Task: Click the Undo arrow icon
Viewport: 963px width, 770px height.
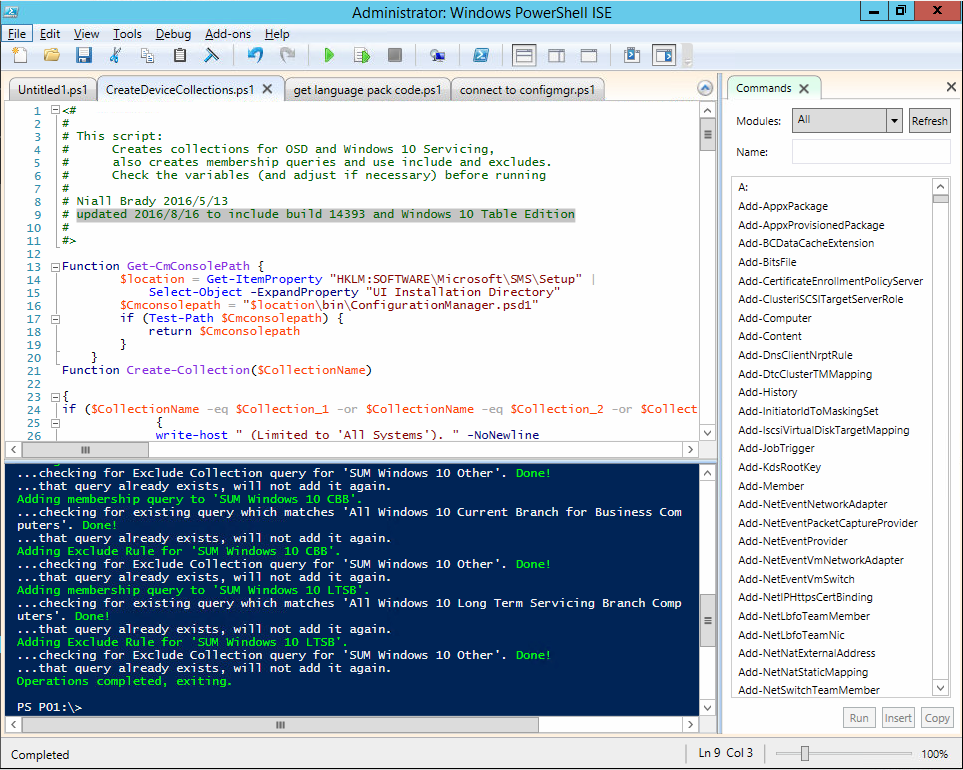Action: coord(255,56)
